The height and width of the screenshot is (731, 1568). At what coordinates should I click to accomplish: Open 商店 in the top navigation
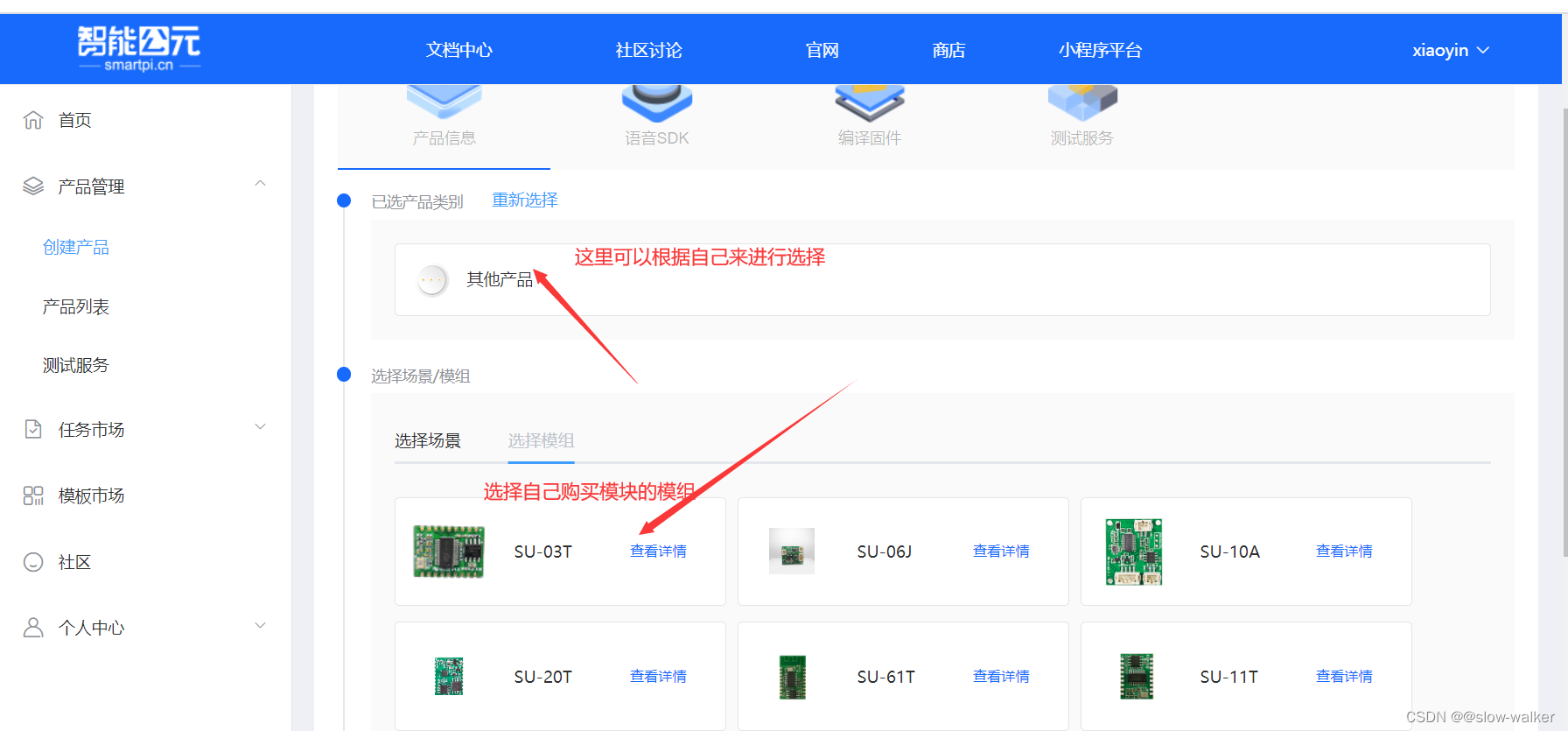tap(949, 51)
